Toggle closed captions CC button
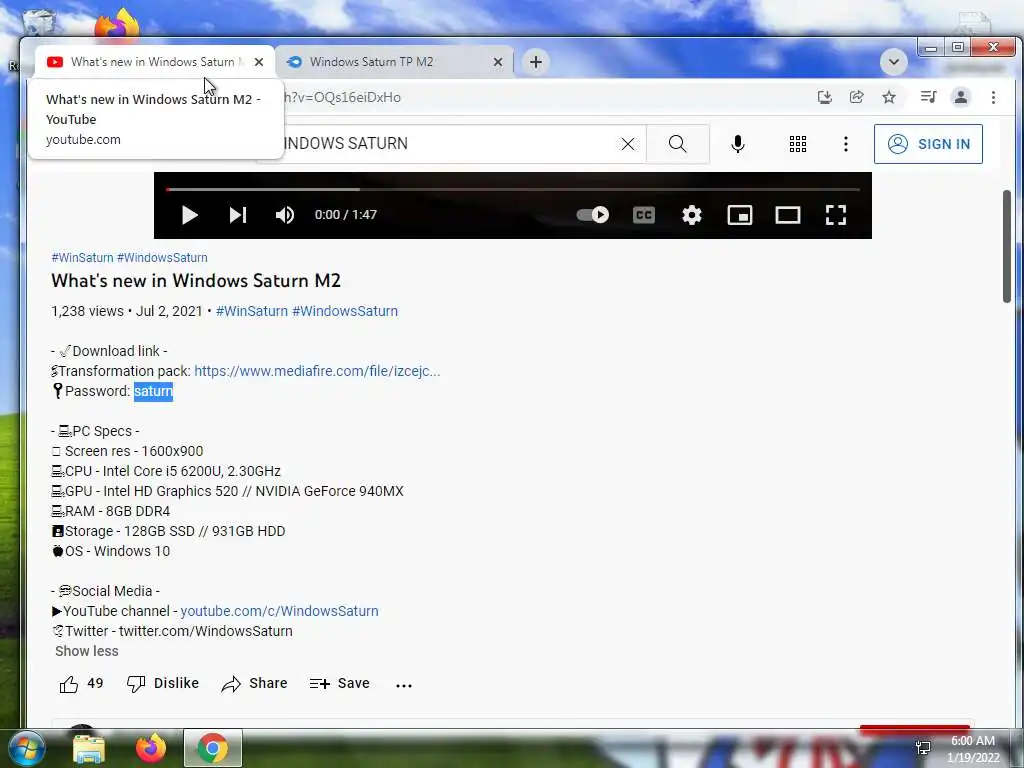The height and width of the screenshot is (768, 1024). click(644, 215)
